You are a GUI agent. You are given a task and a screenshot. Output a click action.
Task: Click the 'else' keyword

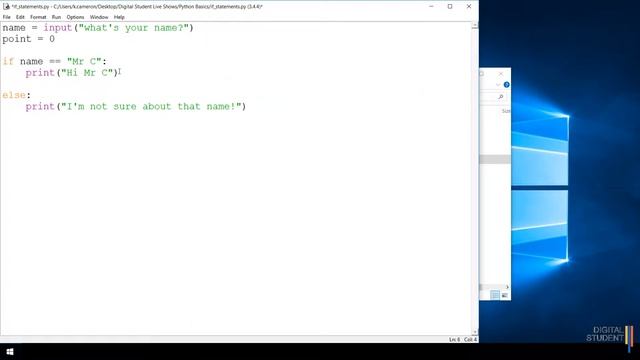coord(14,95)
